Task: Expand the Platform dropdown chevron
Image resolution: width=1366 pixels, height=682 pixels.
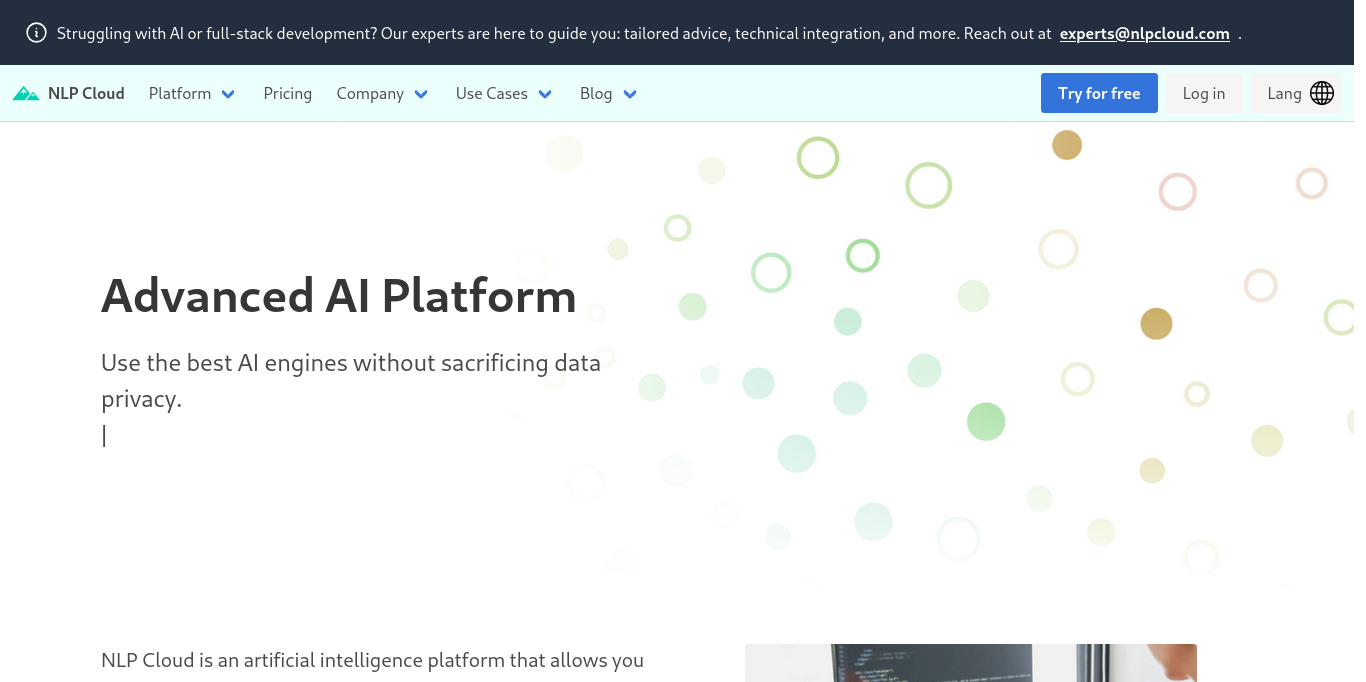Action: click(x=228, y=94)
